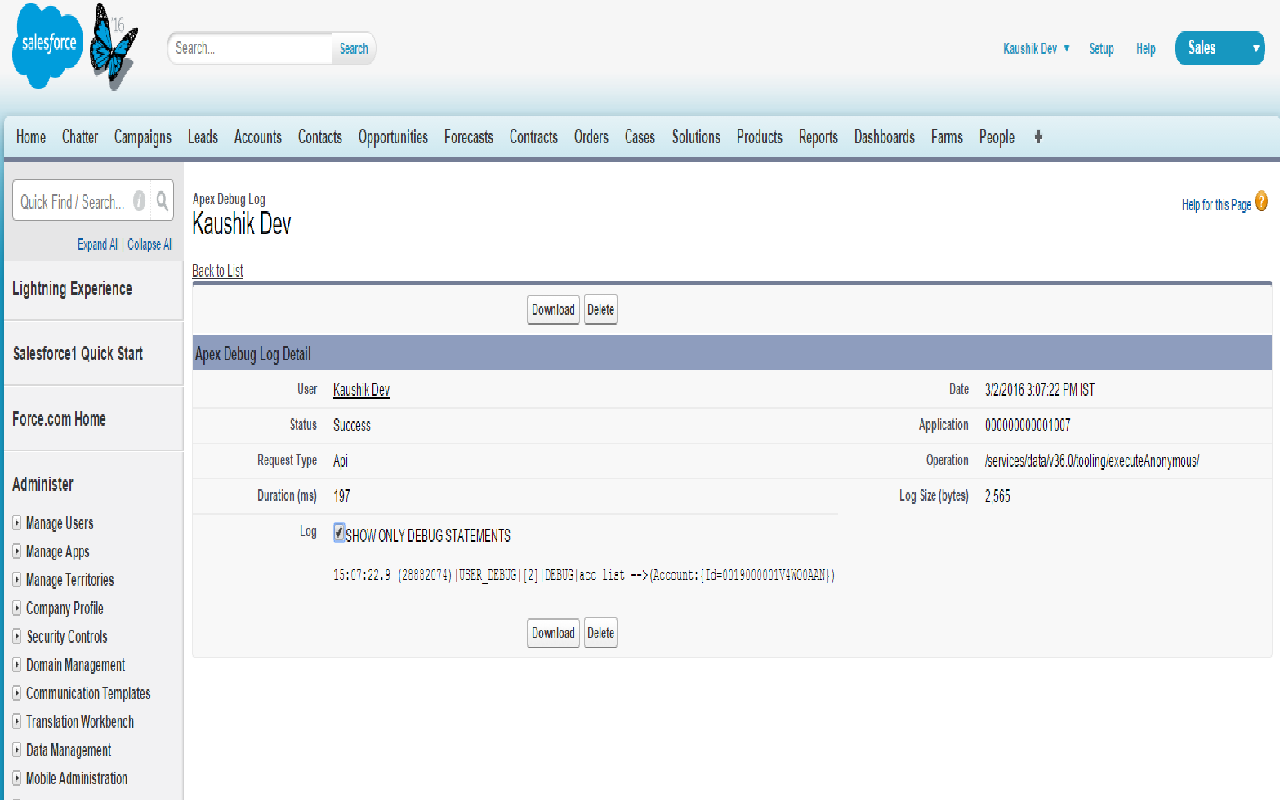Expand the Manage Users tree node
This screenshot has height=800, width=1280.
point(17,523)
